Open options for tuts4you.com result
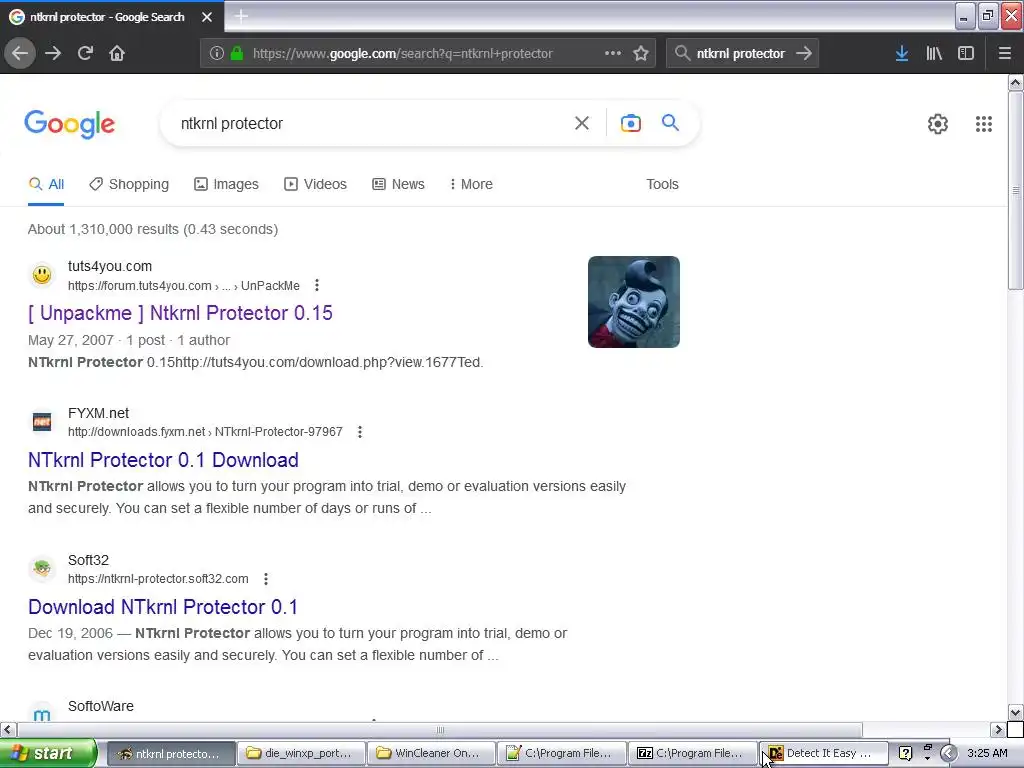1024x768 pixels. click(317, 285)
